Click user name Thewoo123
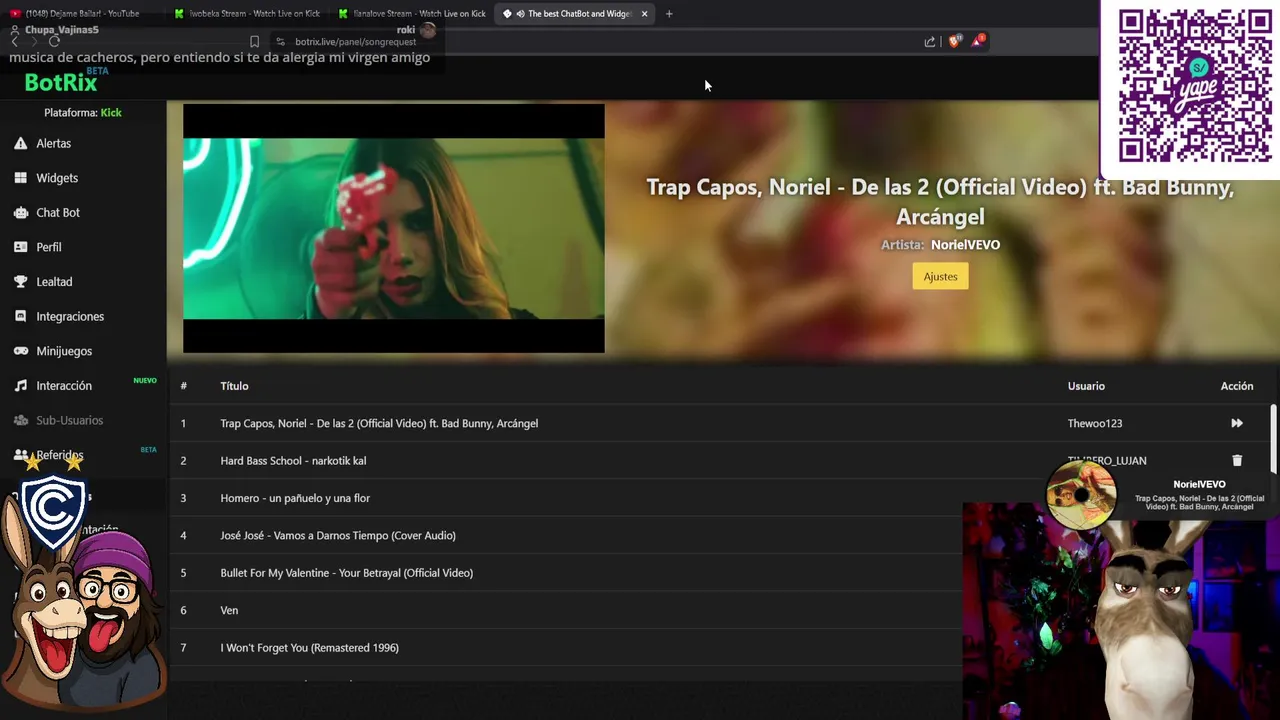This screenshot has width=1280, height=720. 1095,423
